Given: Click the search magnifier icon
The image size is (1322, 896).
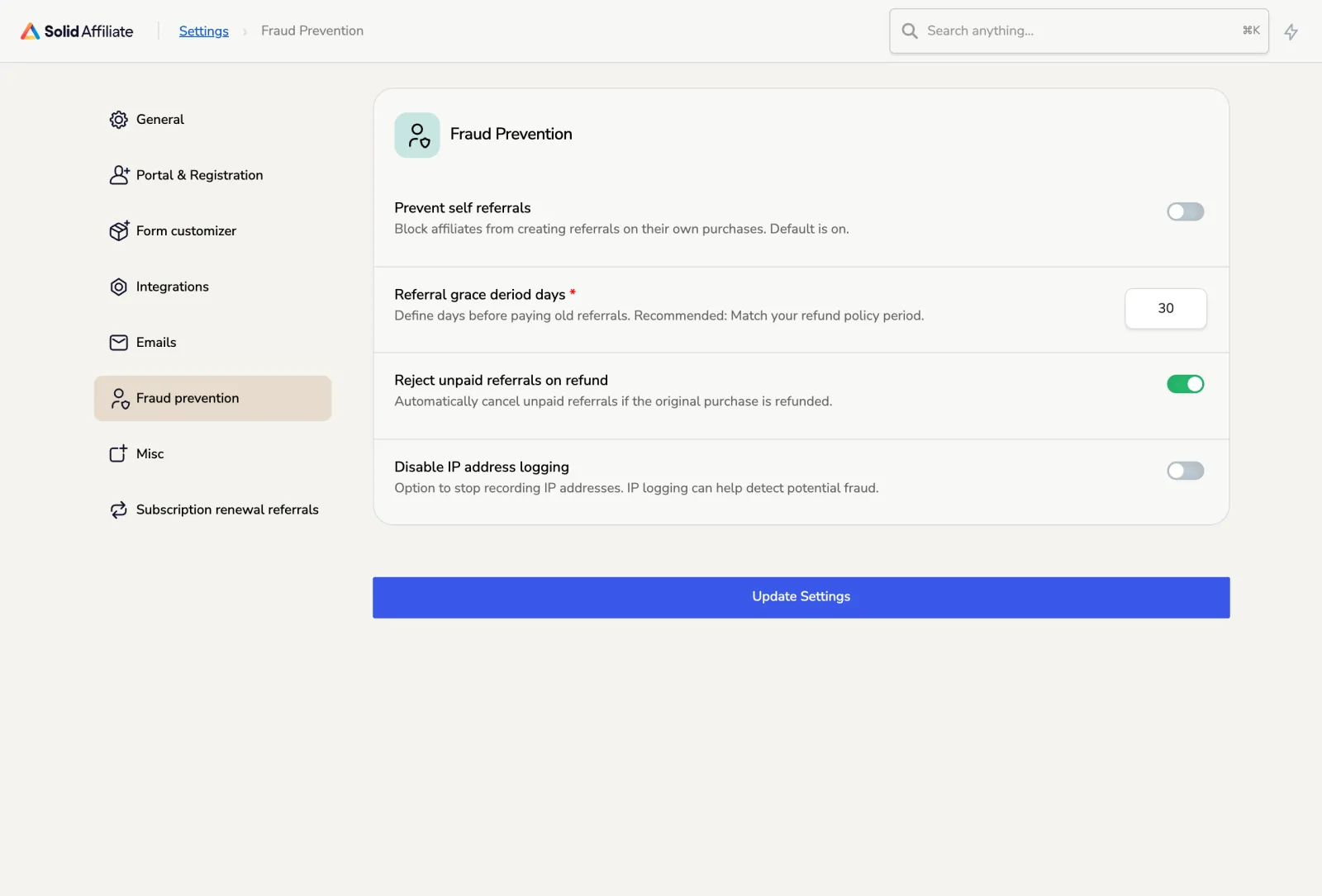Looking at the screenshot, I should (x=910, y=31).
